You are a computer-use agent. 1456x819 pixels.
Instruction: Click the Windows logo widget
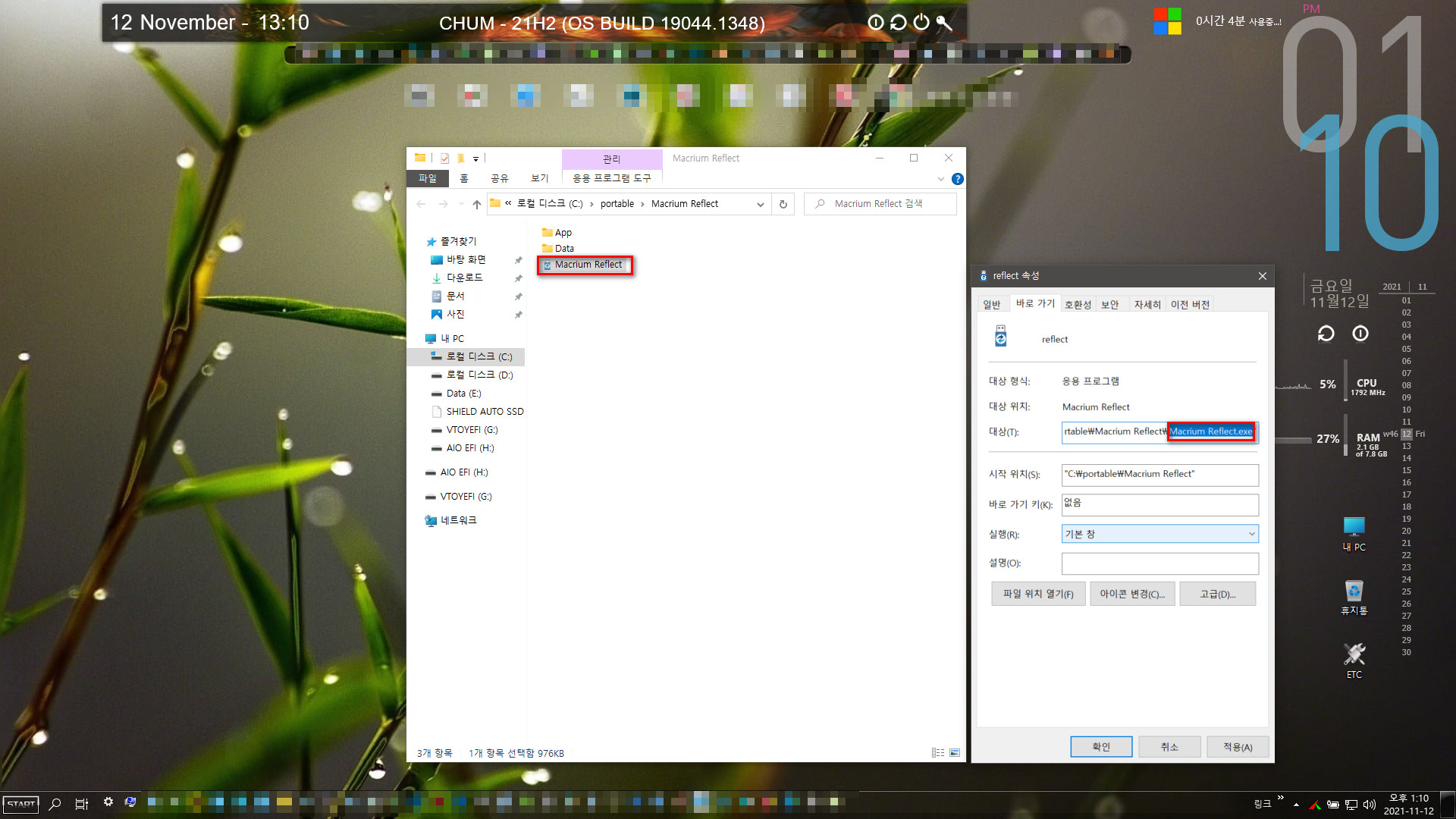pos(1167,21)
